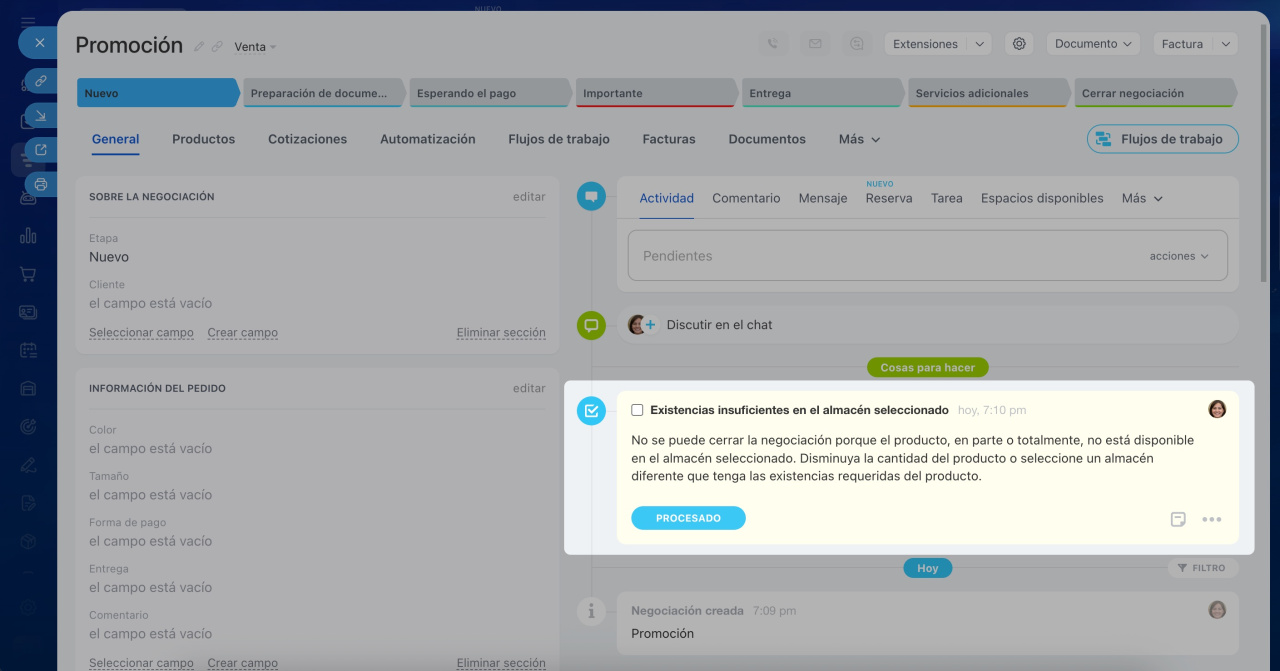This screenshot has height=671, width=1280.
Task: Expand the Extensiones dropdown arrow
Action: click(x=979, y=44)
